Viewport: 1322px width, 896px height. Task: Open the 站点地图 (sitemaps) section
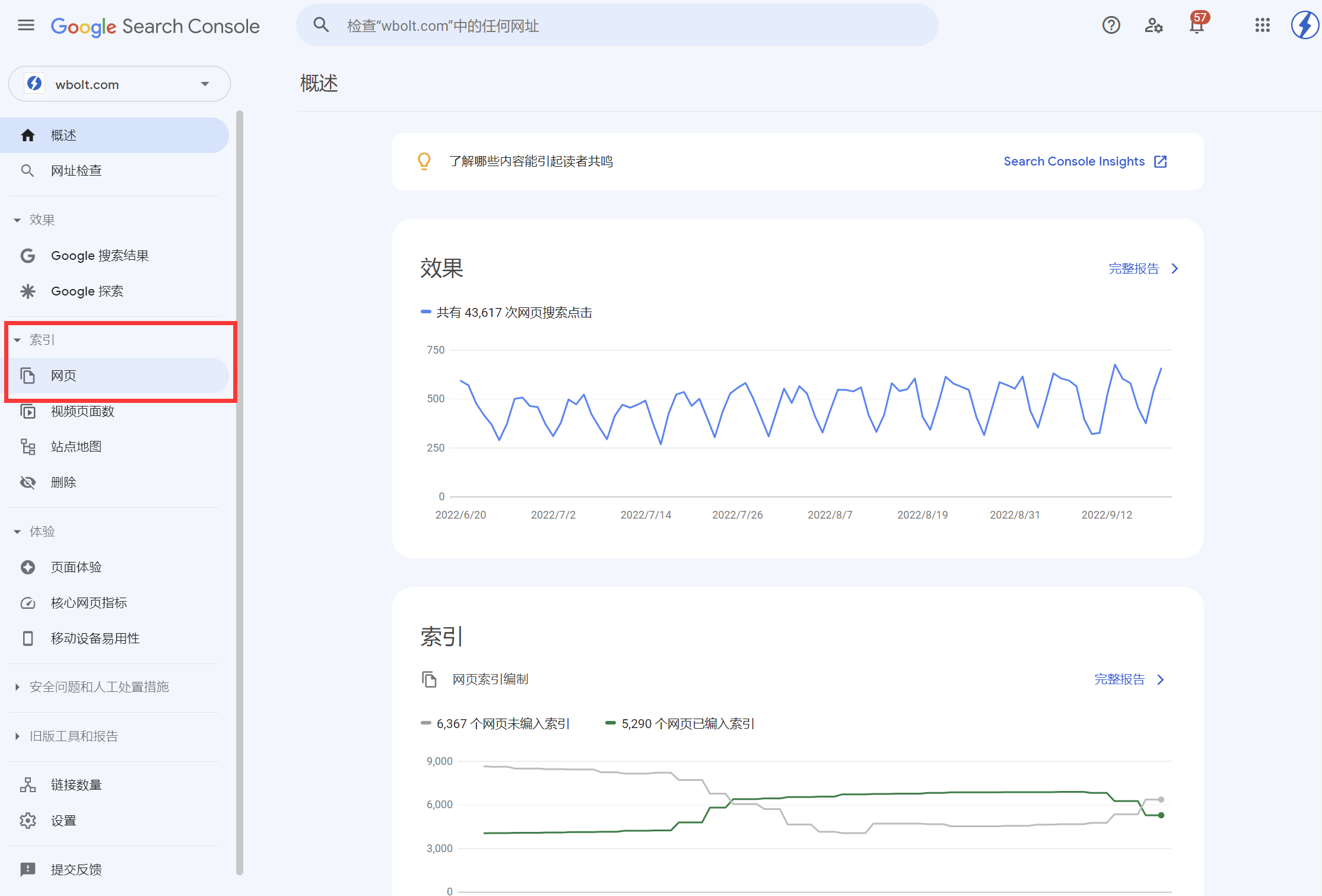coord(76,446)
